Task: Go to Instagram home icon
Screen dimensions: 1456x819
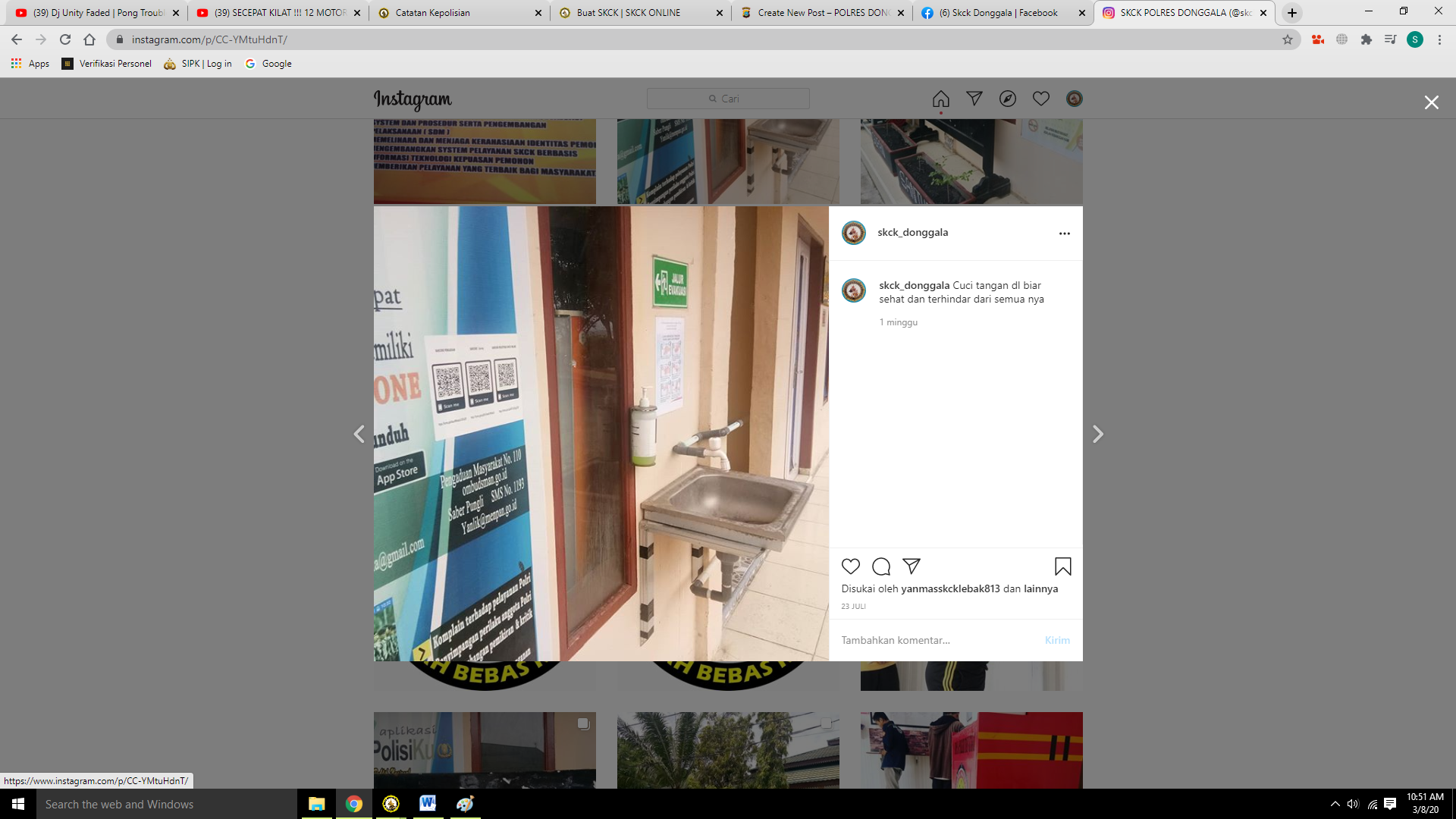Action: (x=940, y=99)
